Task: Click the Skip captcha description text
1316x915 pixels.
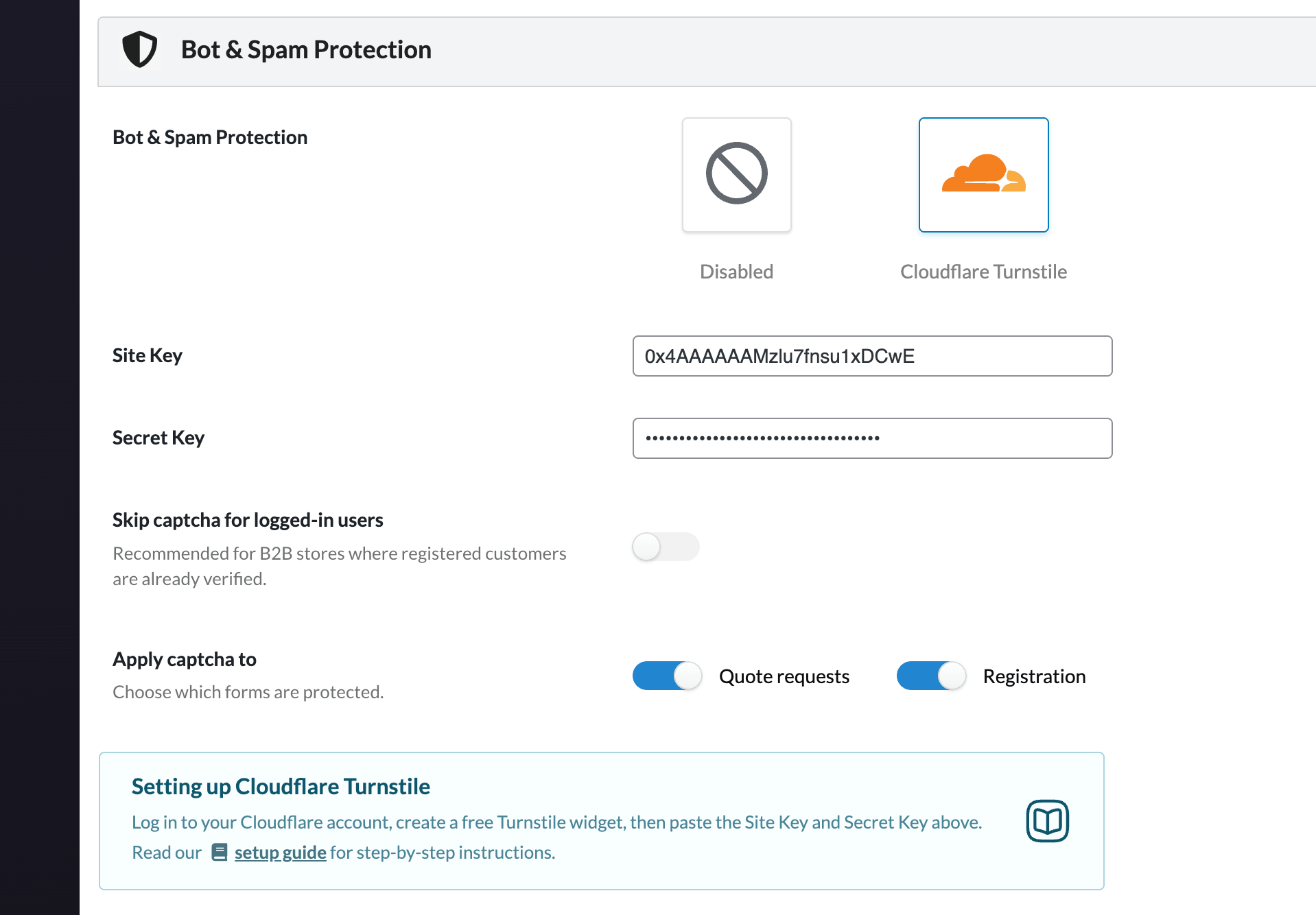Action: (340, 566)
